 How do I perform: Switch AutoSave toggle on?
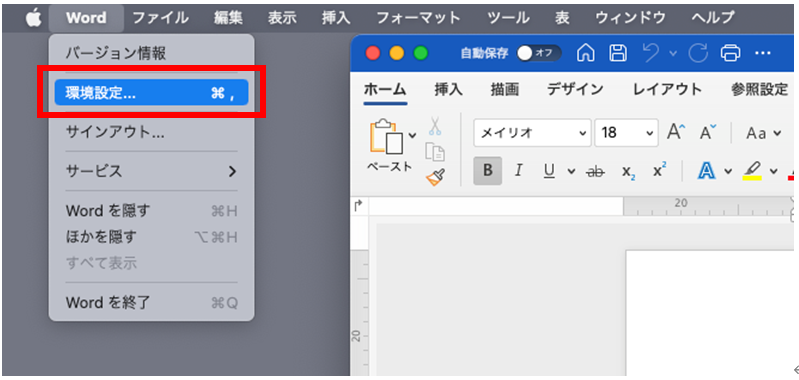[x=539, y=53]
